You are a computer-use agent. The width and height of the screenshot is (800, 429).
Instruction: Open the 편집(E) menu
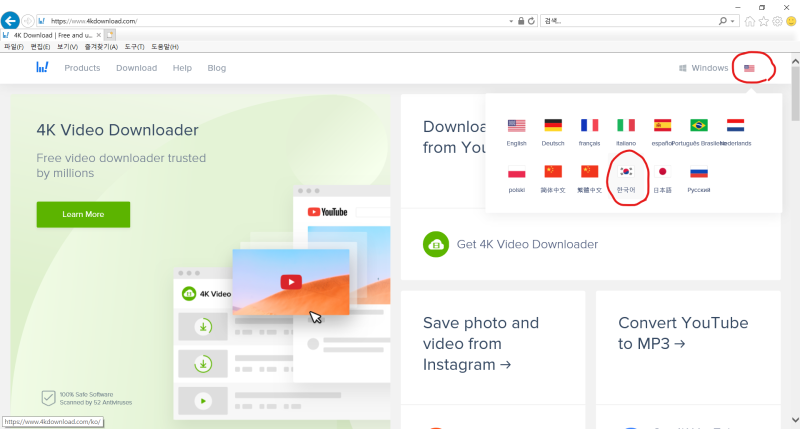[x=40, y=46]
